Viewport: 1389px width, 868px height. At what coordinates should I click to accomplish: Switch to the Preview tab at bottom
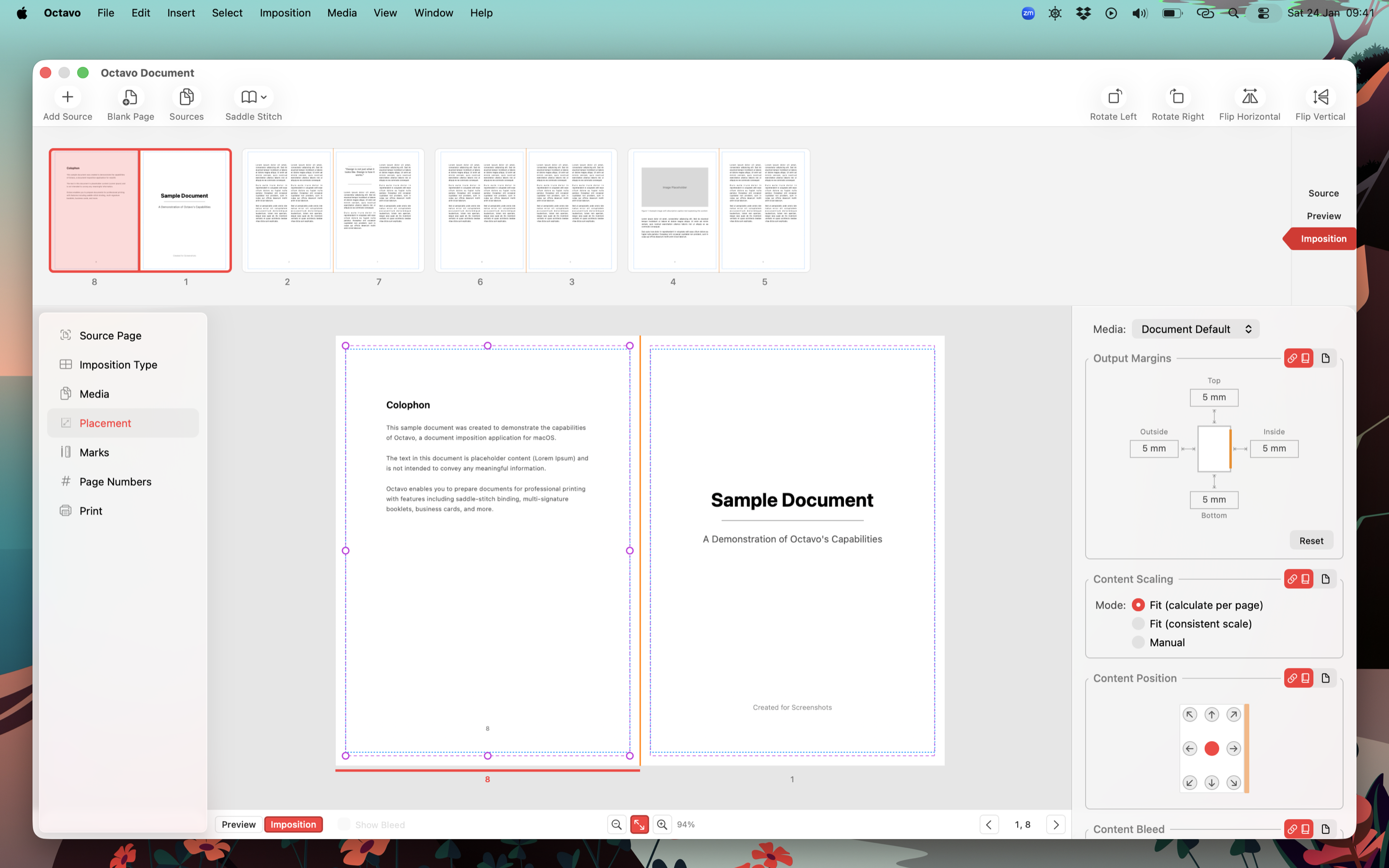238,824
